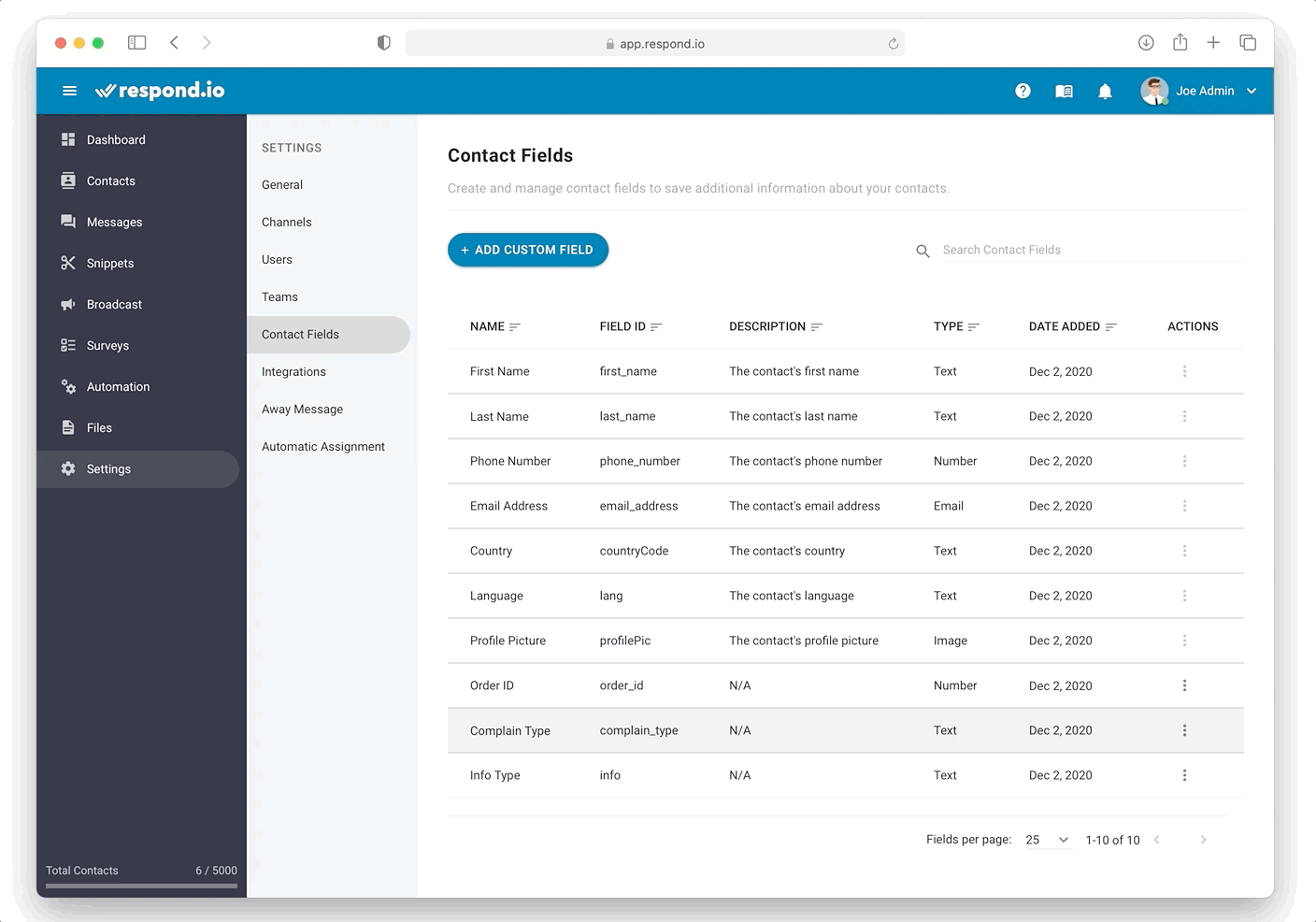Viewport: 1316px width, 922px height.
Task: Click the Add Custom Field button
Action: click(528, 250)
